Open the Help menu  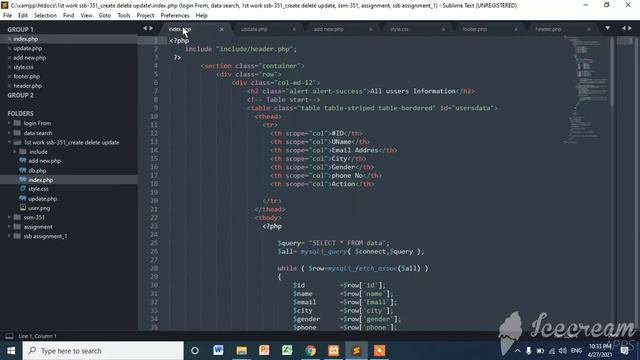pos(202,16)
